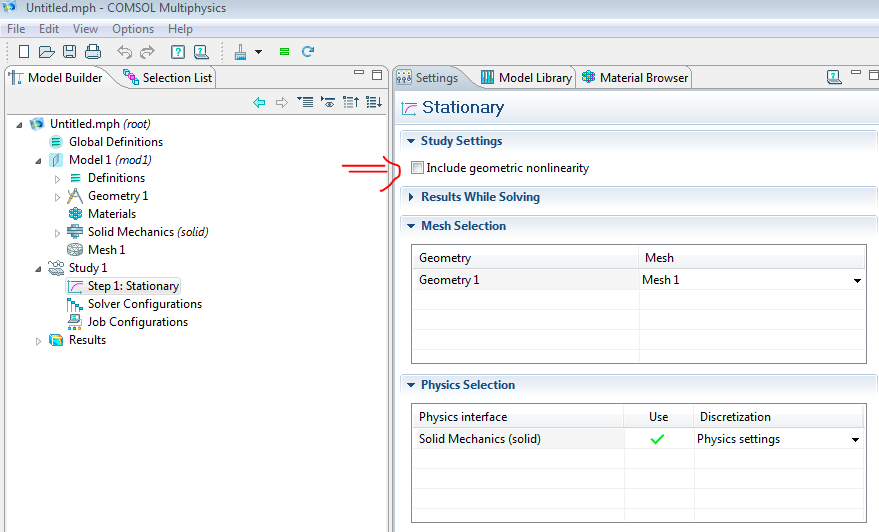Toggle the green Use checkmark for Solid Mechanics
Screen dimensions: 879x532
pyautogui.click(x=657, y=439)
